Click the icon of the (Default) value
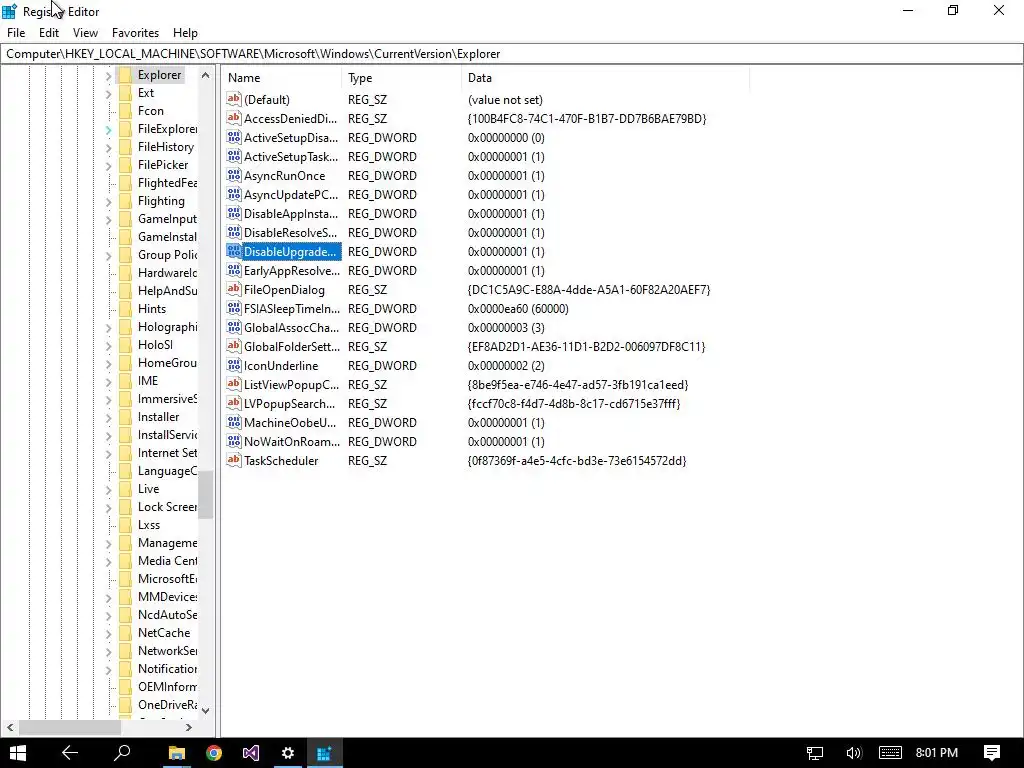Viewport: 1024px width, 768px height. coord(233,99)
